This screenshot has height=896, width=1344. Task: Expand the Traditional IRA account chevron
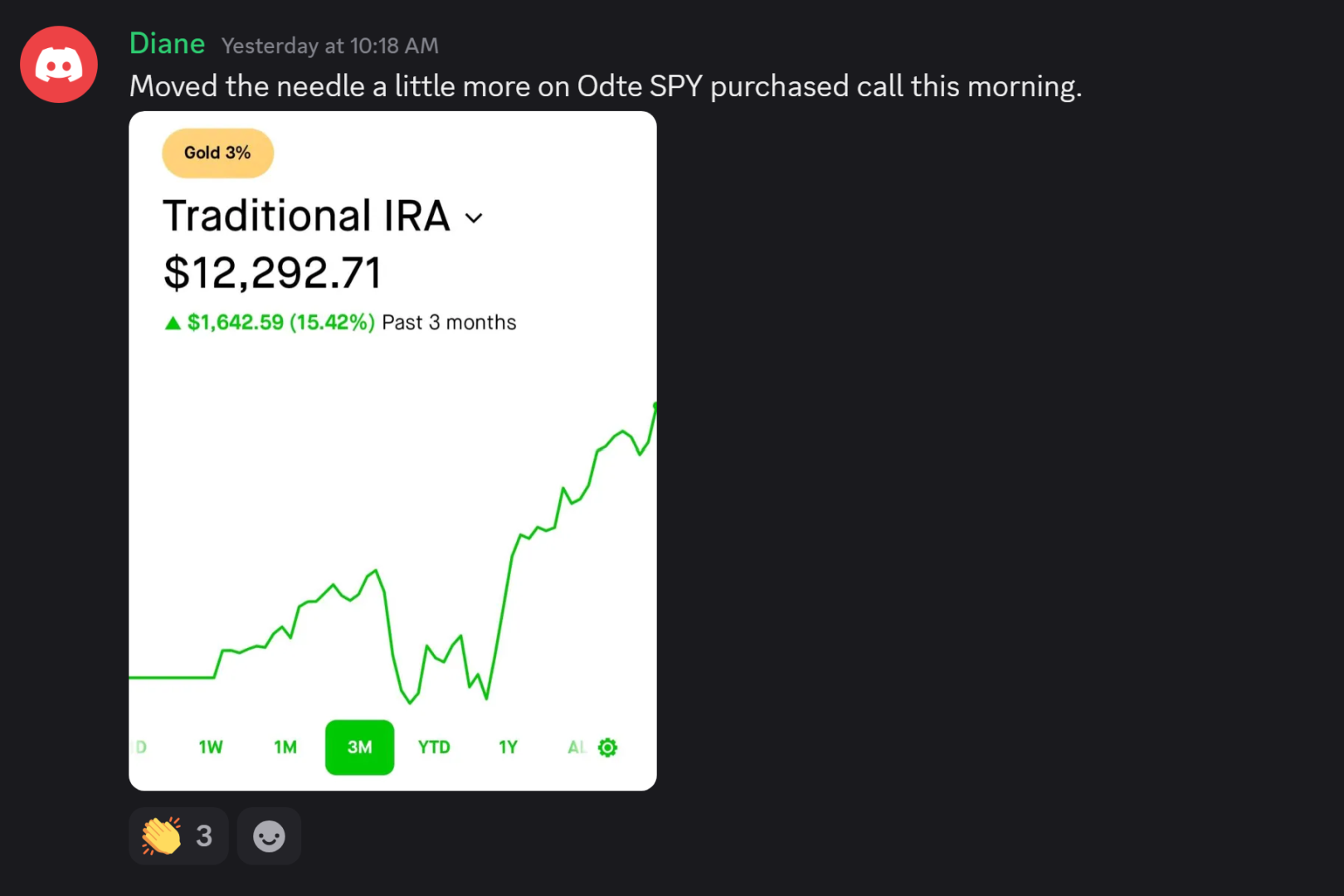474,218
